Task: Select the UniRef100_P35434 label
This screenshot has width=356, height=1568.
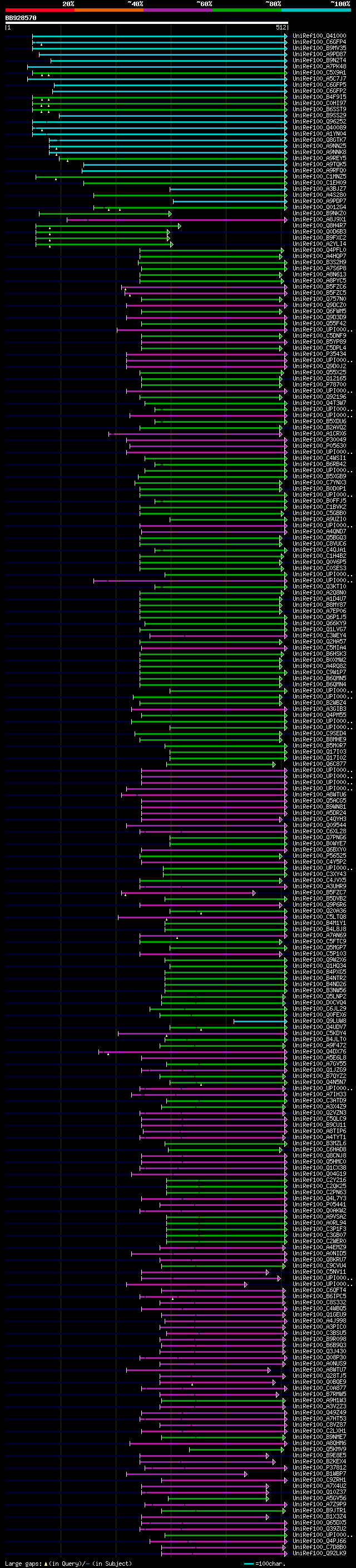Action: point(319,354)
